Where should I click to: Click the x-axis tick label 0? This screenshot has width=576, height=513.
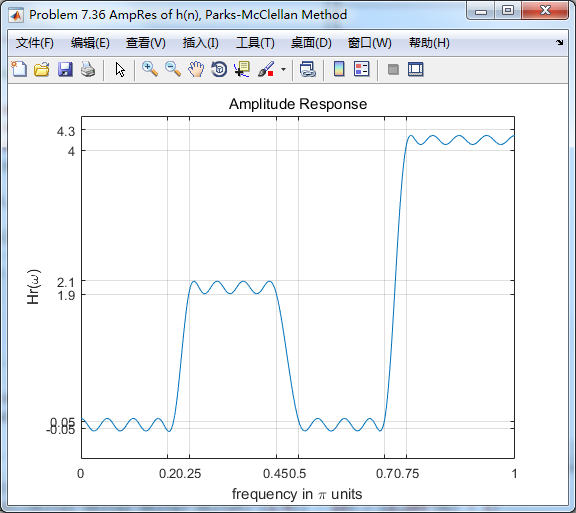(x=80, y=474)
